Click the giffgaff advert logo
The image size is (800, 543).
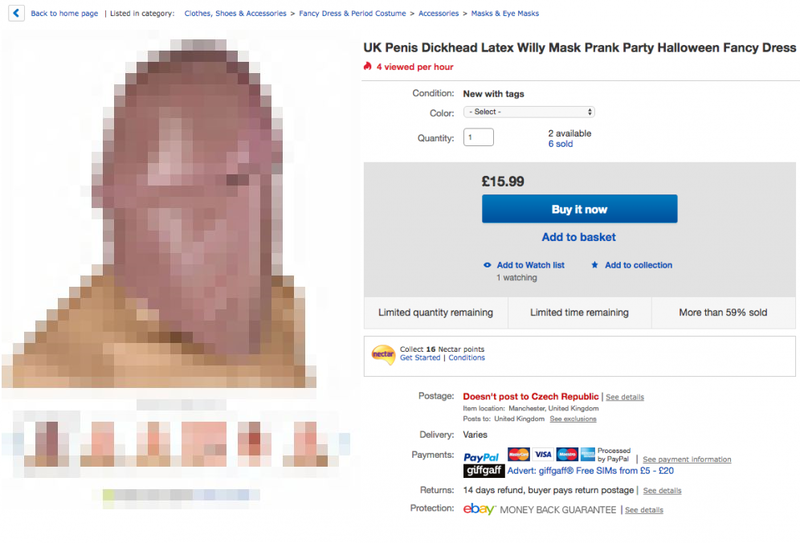coord(484,471)
